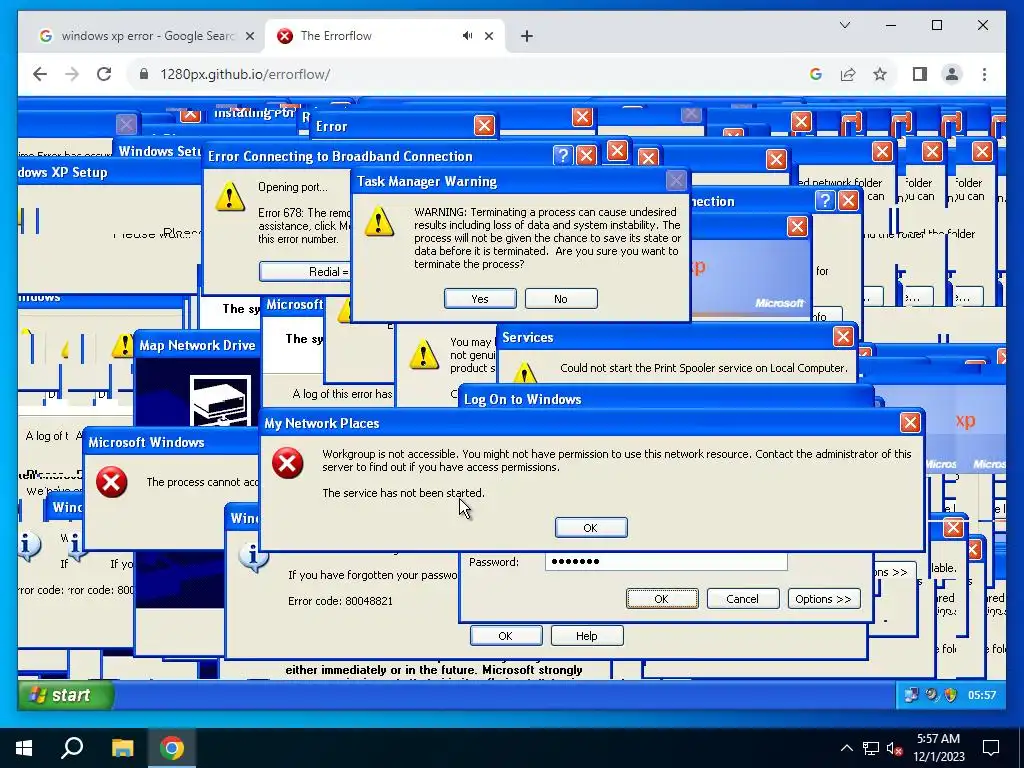The height and width of the screenshot is (768, 1024).
Task: Click the Print Spooler service error message
Action: tap(703, 368)
